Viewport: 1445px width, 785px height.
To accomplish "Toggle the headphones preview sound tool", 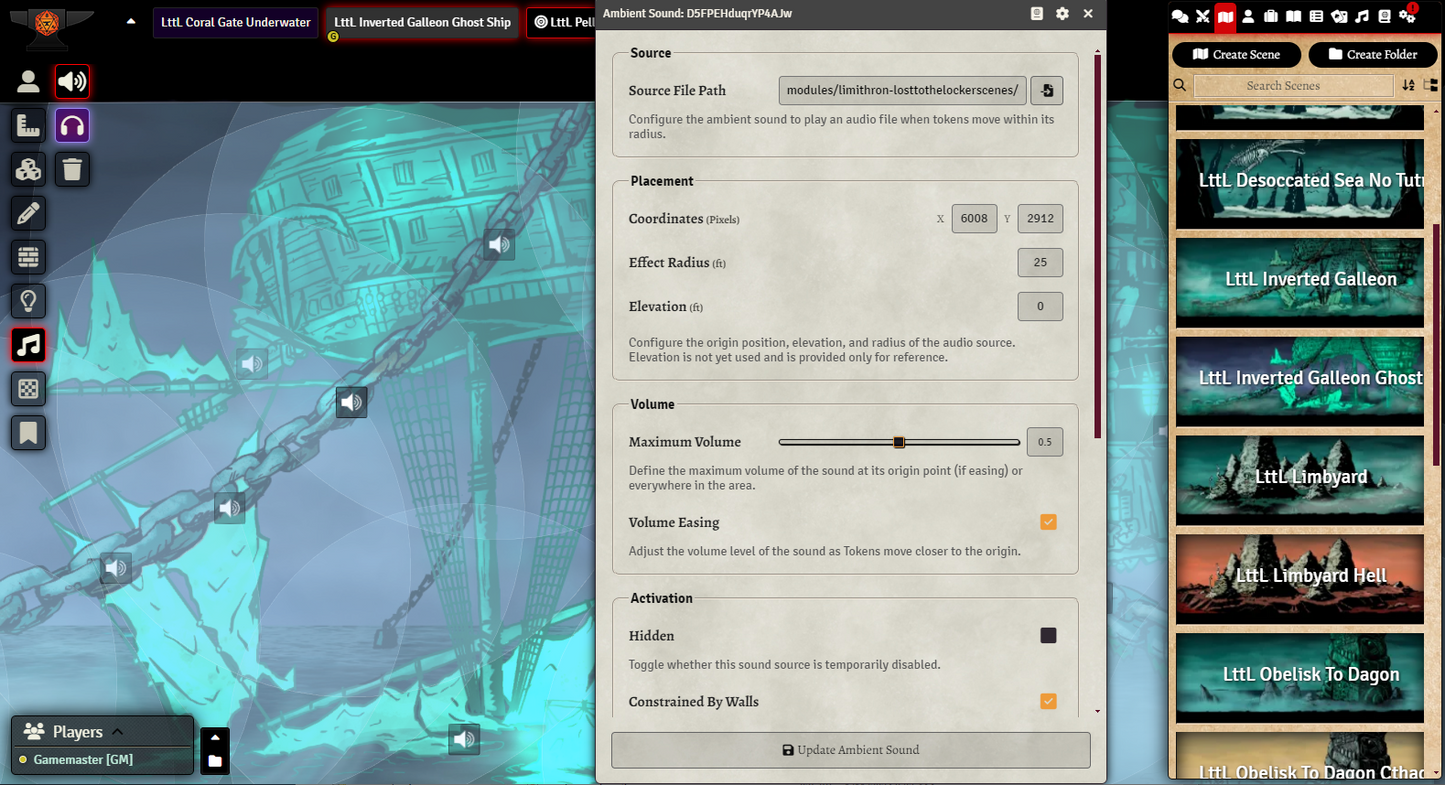I will point(72,126).
